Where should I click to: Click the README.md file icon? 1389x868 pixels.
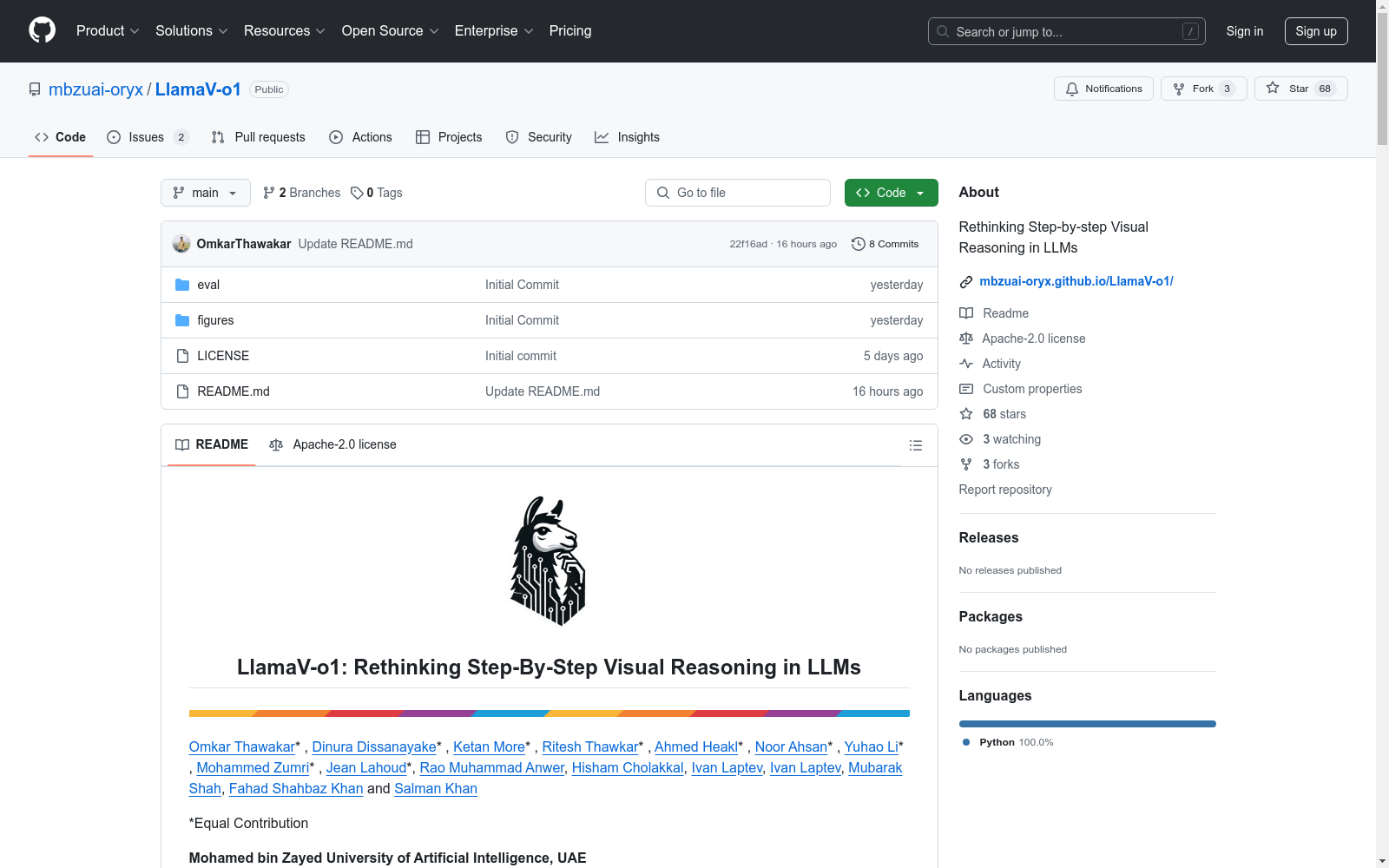tap(182, 391)
